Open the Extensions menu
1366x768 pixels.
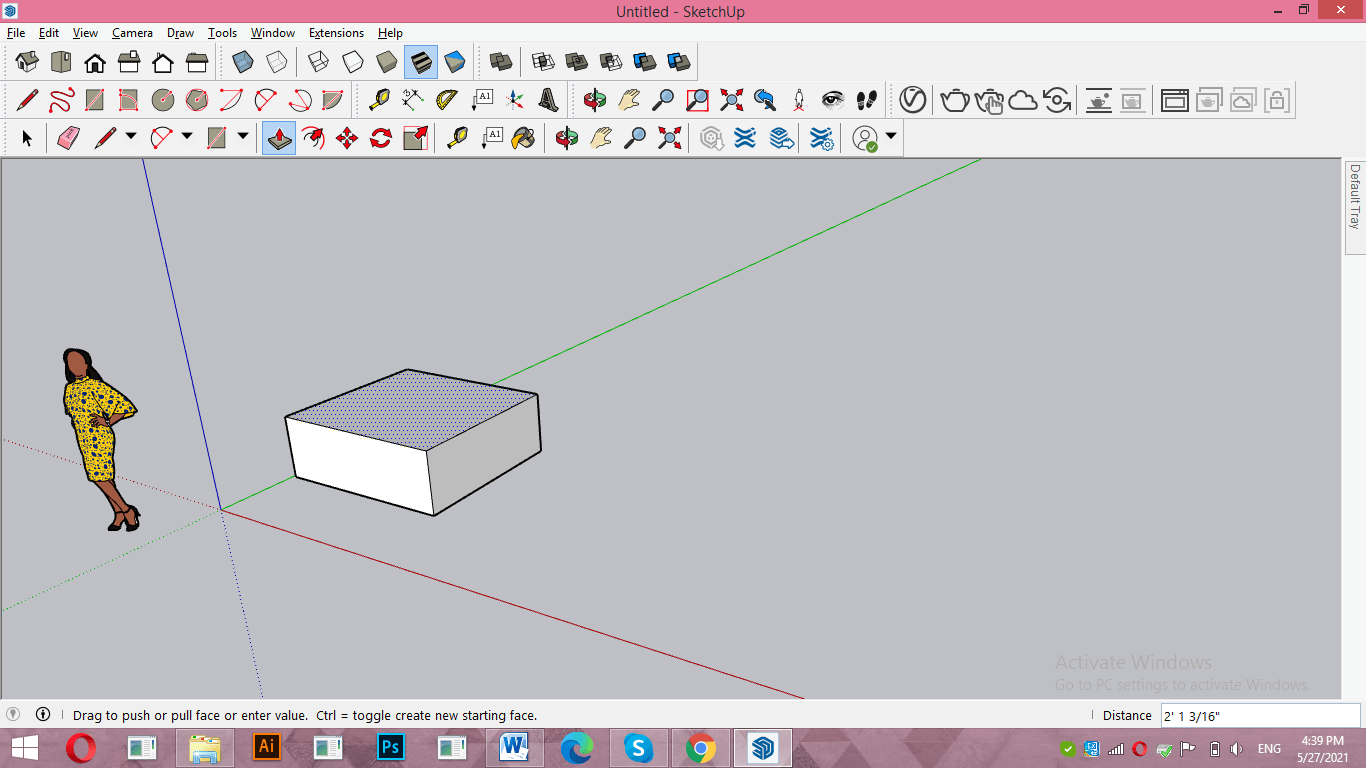pyautogui.click(x=336, y=33)
